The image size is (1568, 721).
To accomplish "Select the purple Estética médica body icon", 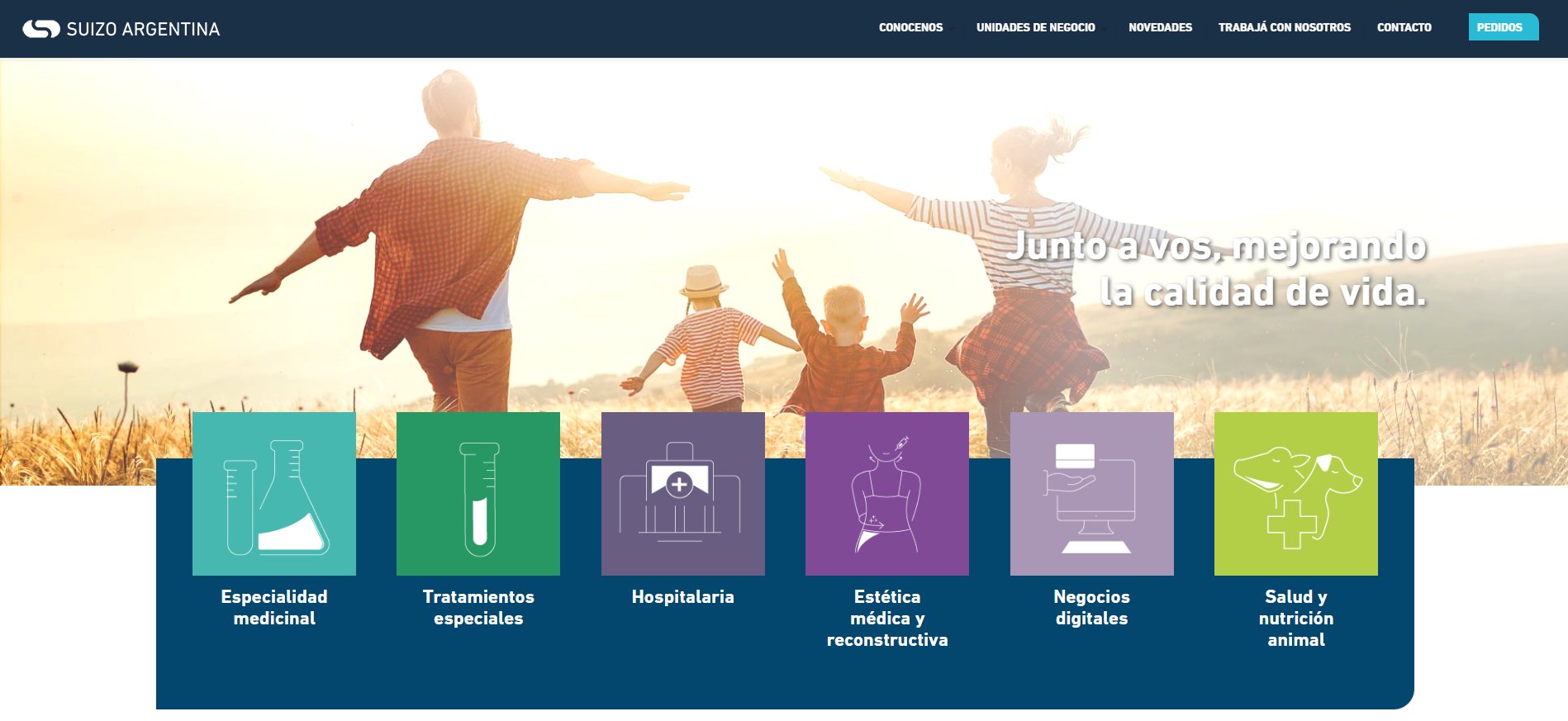I will [x=887, y=494].
